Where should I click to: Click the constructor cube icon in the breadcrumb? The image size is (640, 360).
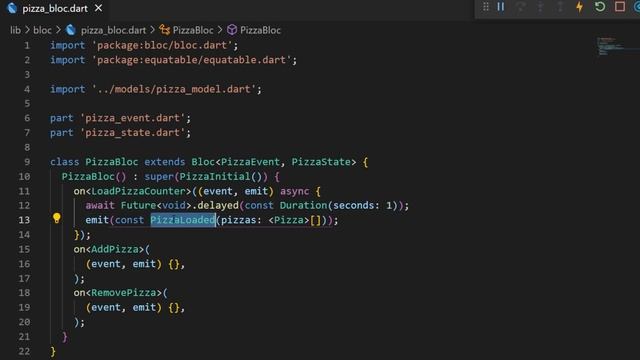(232, 30)
